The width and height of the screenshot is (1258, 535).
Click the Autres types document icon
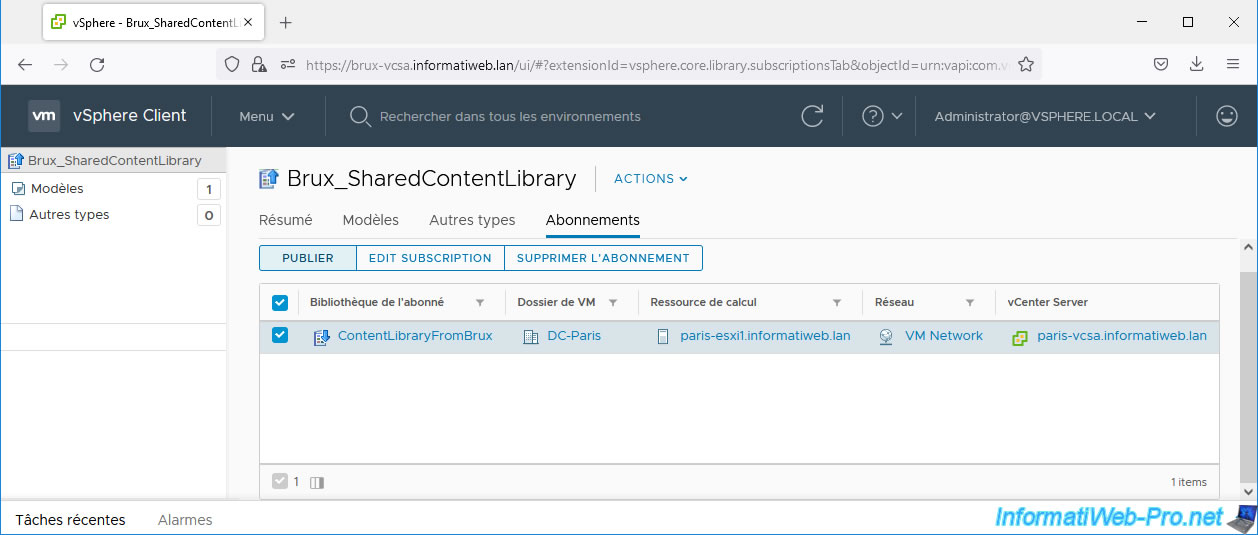[x=16, y=214]
